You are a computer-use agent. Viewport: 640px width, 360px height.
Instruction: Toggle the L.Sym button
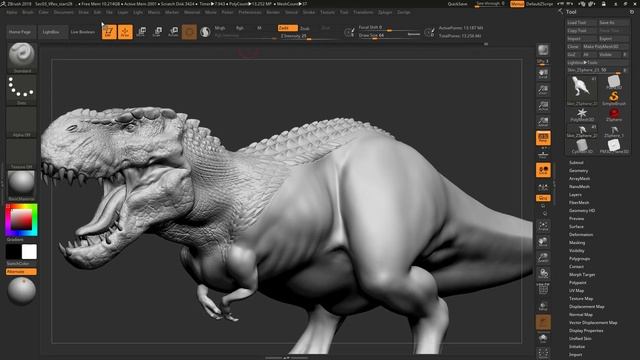(x=543, y=187)
